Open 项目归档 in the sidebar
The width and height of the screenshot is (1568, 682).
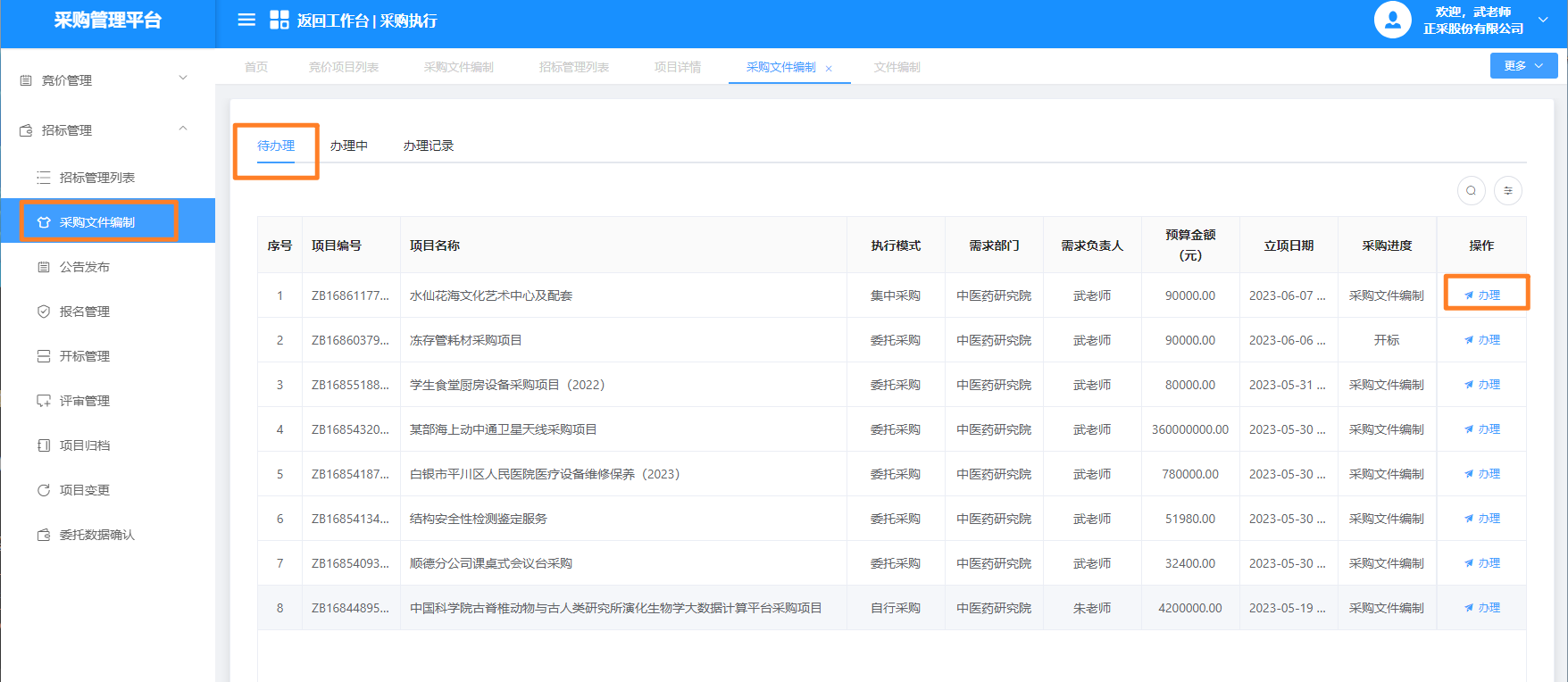(85, 445)
